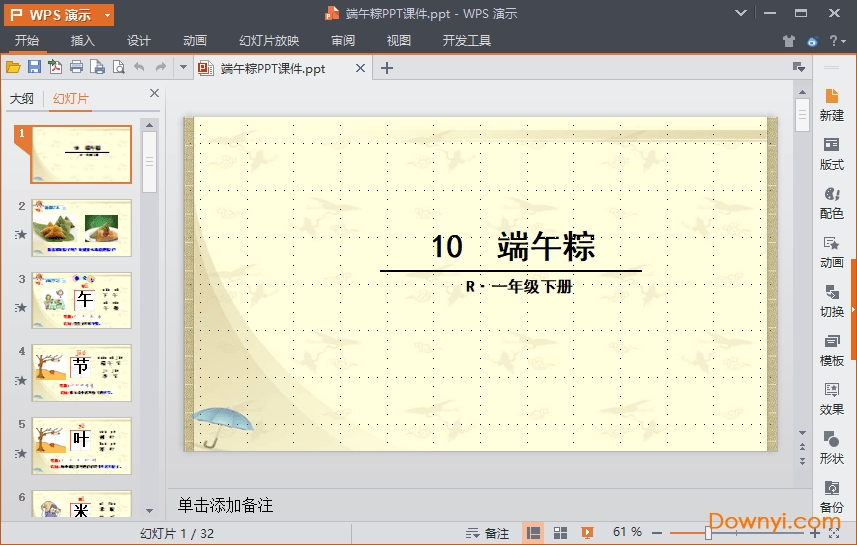Image resolution: width=857 pixels, height=545 pixels.
Task: Open the 备份 backup panel
Action: pos(831,497)
